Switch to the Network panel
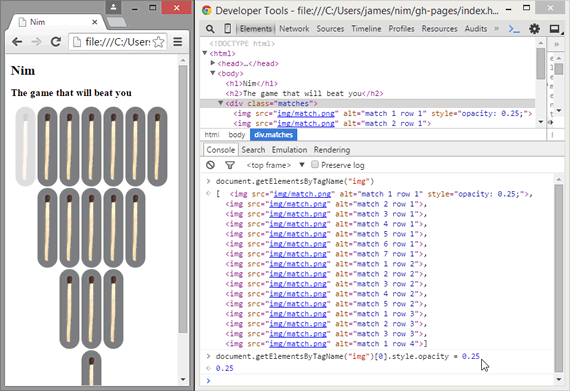The width and height of the screenshot is (570, 391). [294, 29]
